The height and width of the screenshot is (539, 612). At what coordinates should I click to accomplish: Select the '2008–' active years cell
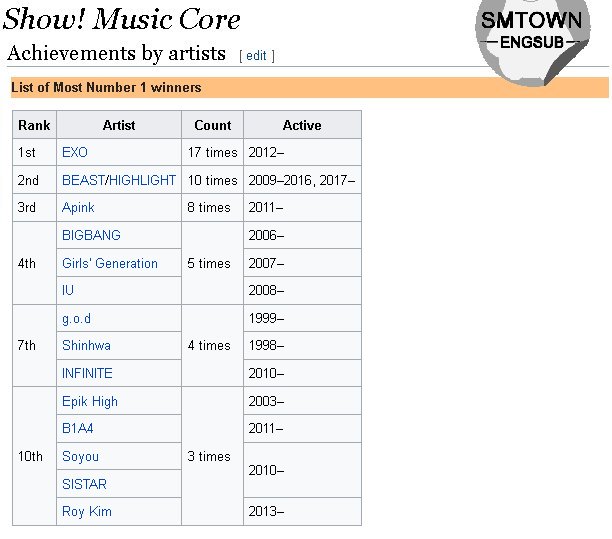point(302,290)
